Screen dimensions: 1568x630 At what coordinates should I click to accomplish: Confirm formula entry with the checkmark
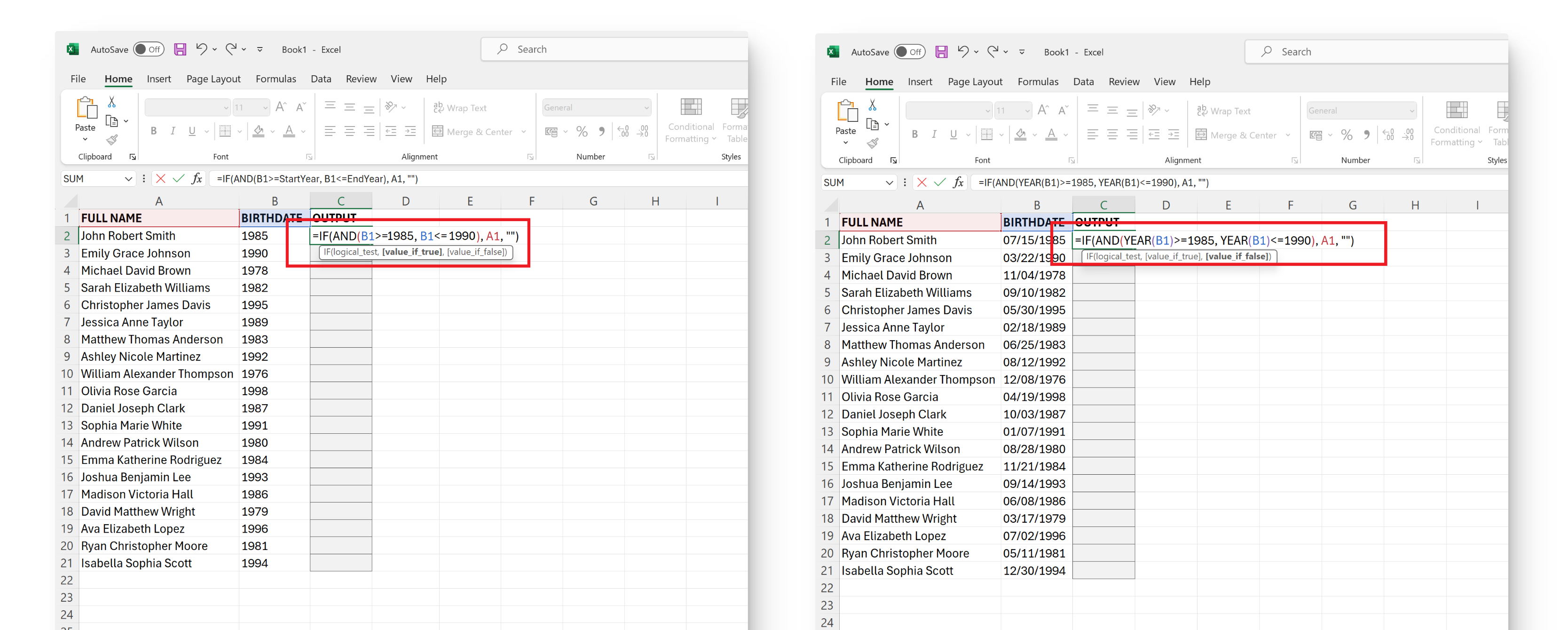point(178,178)
